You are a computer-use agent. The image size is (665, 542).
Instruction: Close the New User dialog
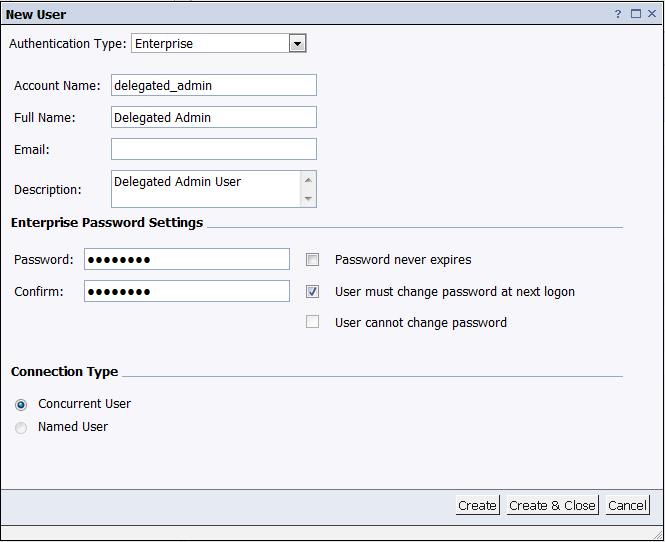click(651, 15)
